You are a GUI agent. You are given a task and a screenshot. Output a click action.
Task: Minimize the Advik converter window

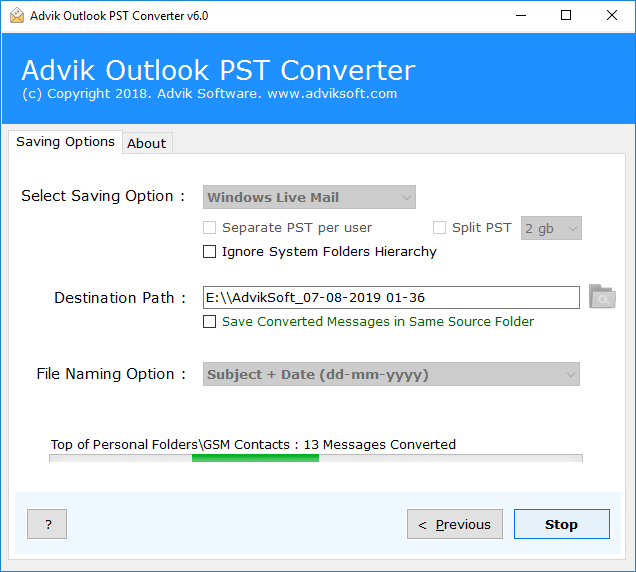(x=521, y=15)
